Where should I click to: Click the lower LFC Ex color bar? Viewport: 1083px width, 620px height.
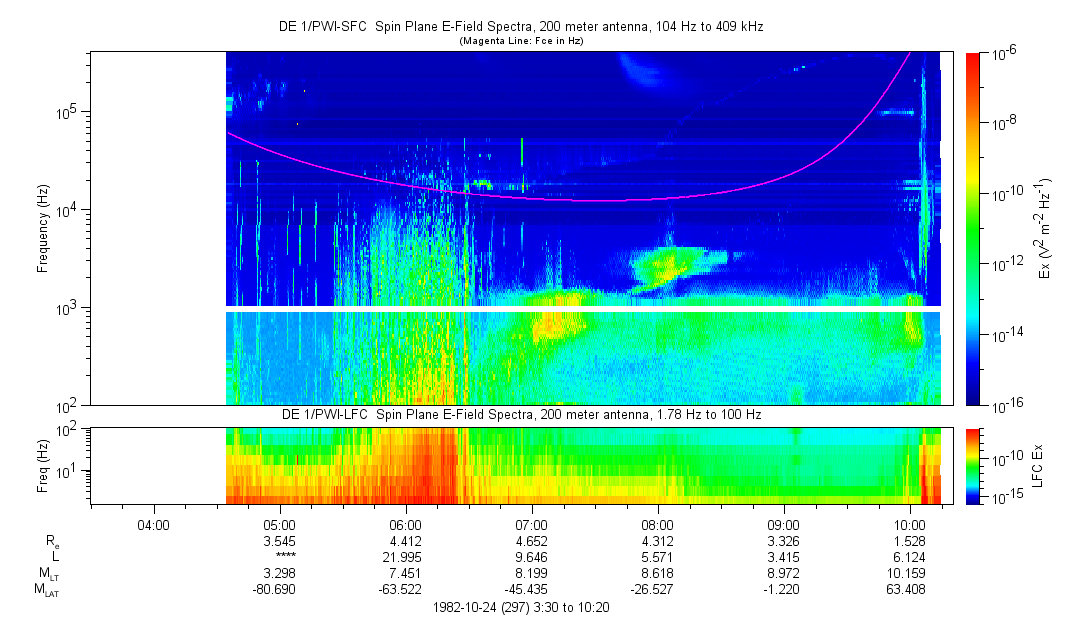pos(973,466)
